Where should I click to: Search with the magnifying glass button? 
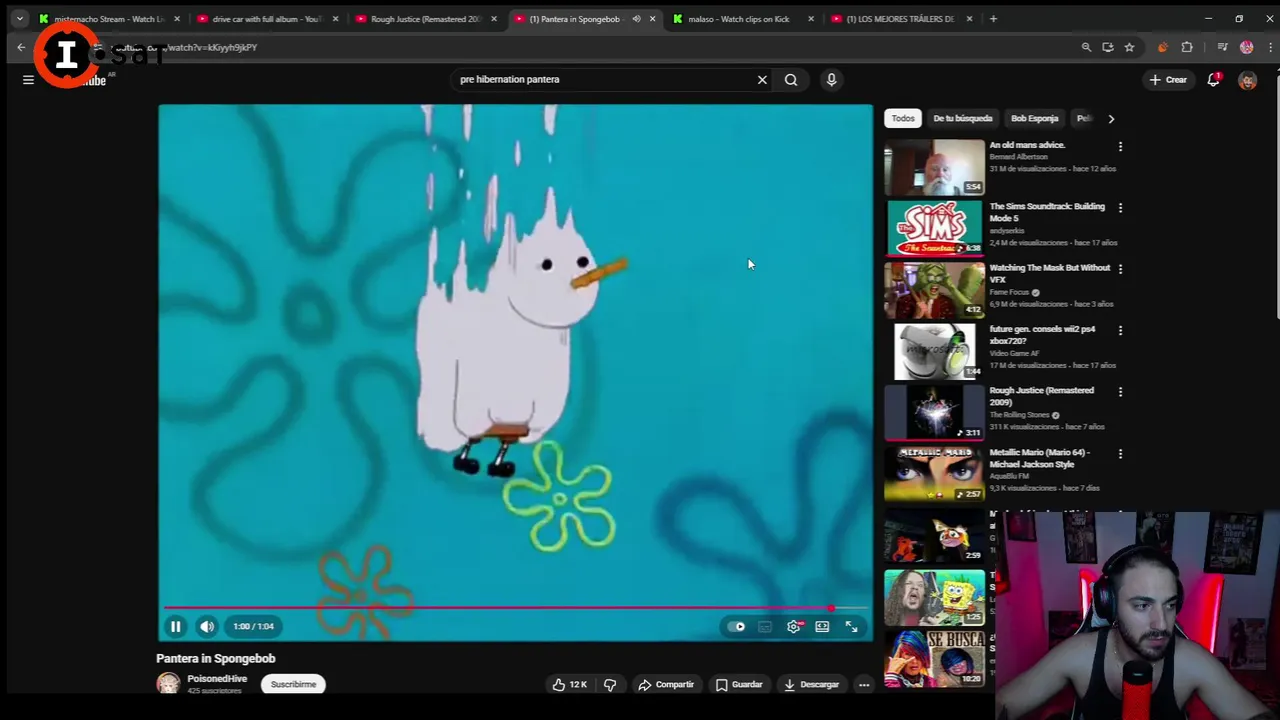pos(791,80)
